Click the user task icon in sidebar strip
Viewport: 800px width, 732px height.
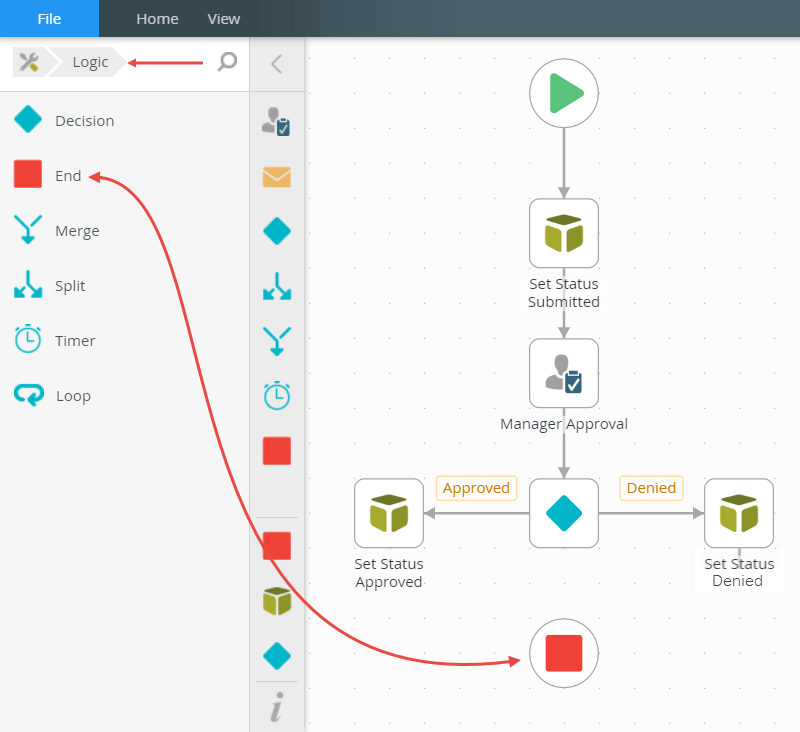276,121
